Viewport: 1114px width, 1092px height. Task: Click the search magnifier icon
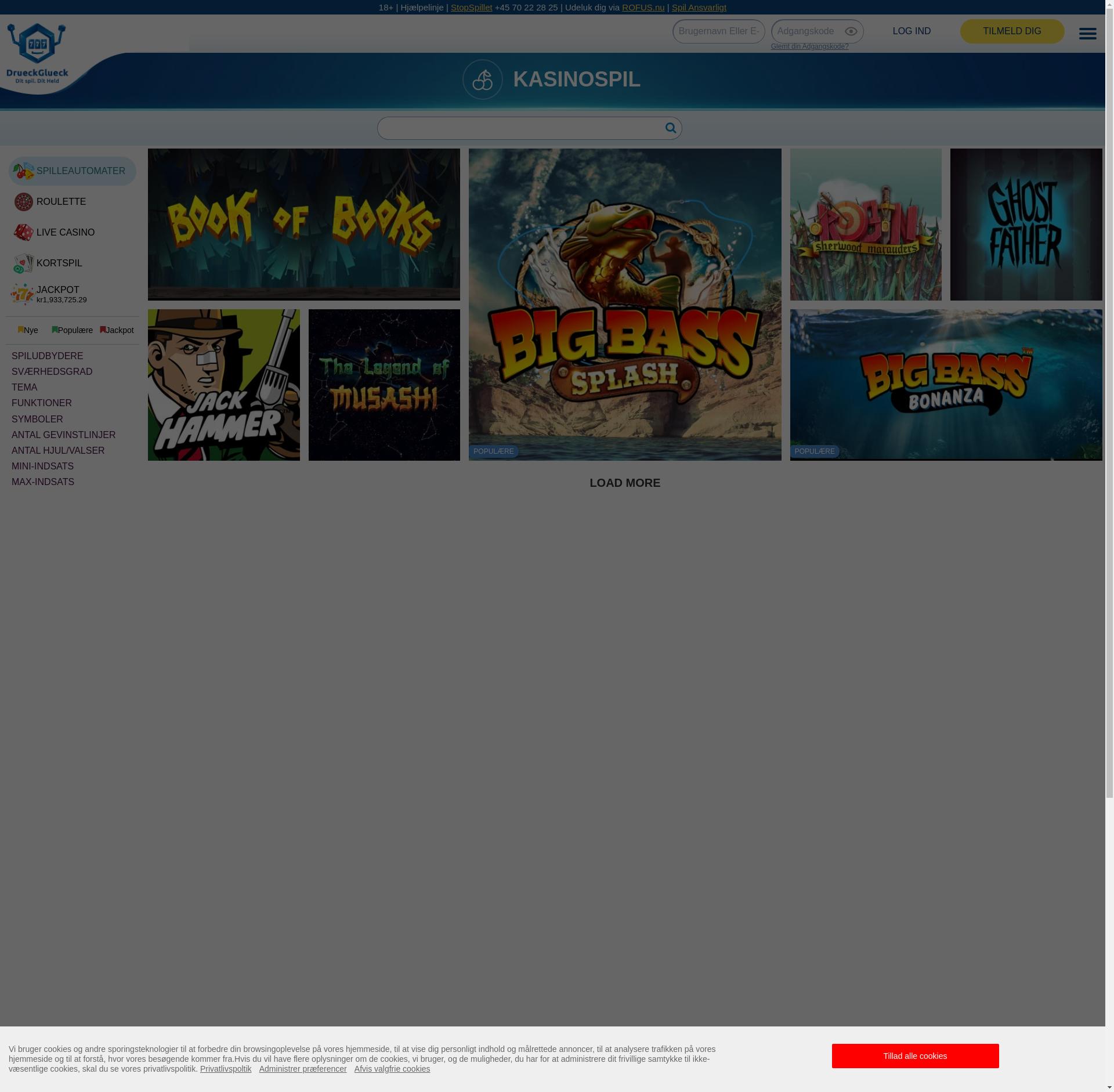(670, 128)
